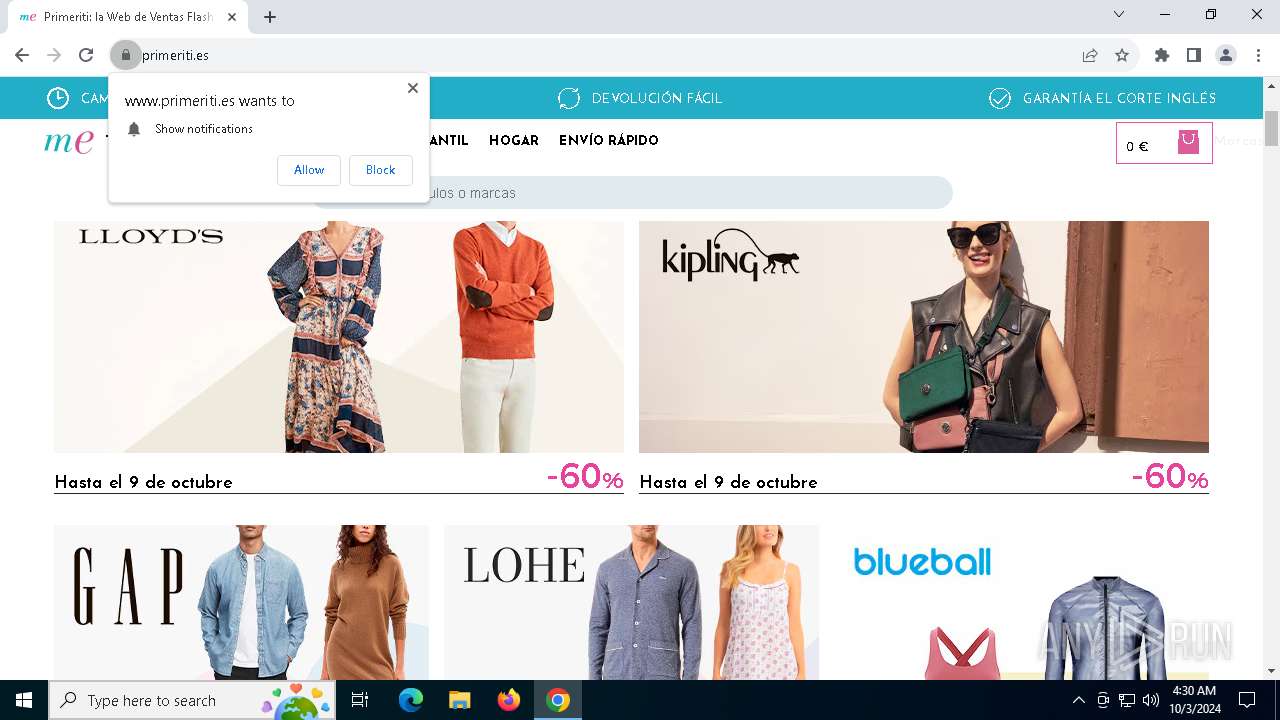Open the GAP sale banner
The height and width of the screenshot is (720, 1280).
pos(241,602)
